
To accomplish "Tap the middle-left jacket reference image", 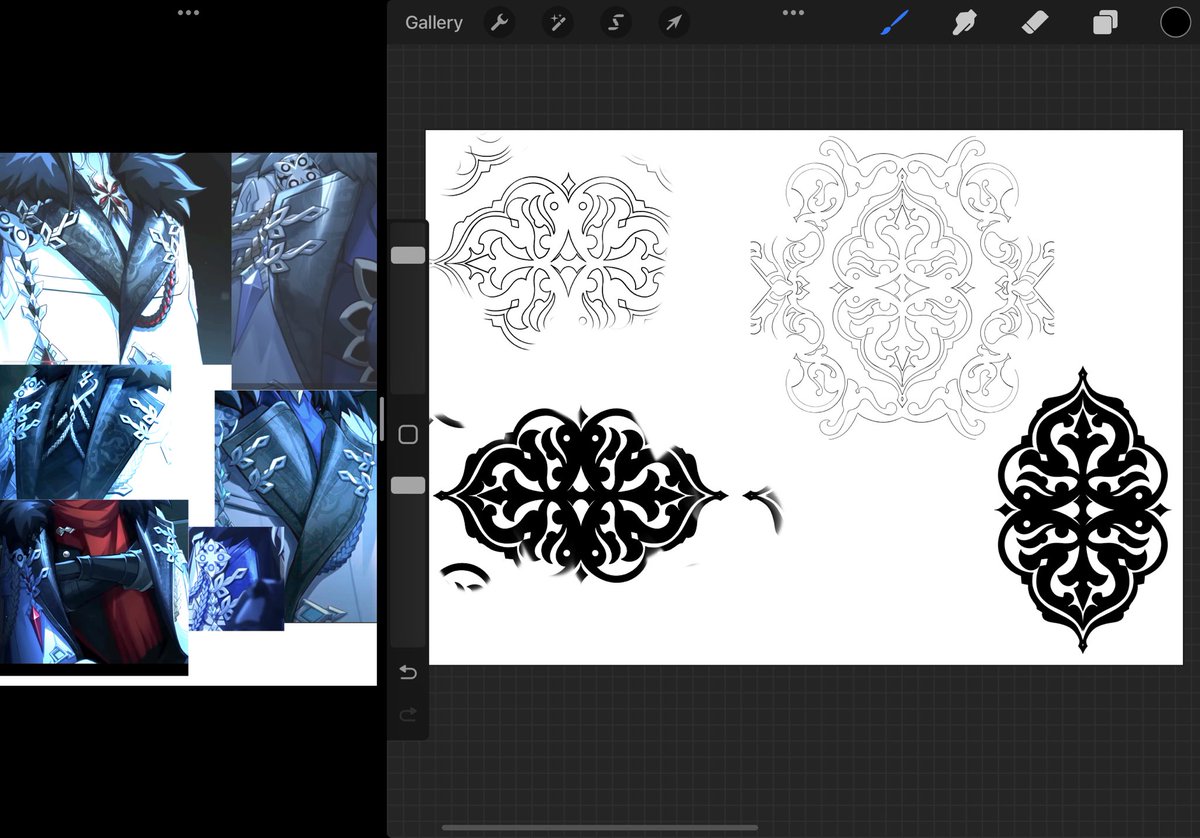I will tap(85, 432).
